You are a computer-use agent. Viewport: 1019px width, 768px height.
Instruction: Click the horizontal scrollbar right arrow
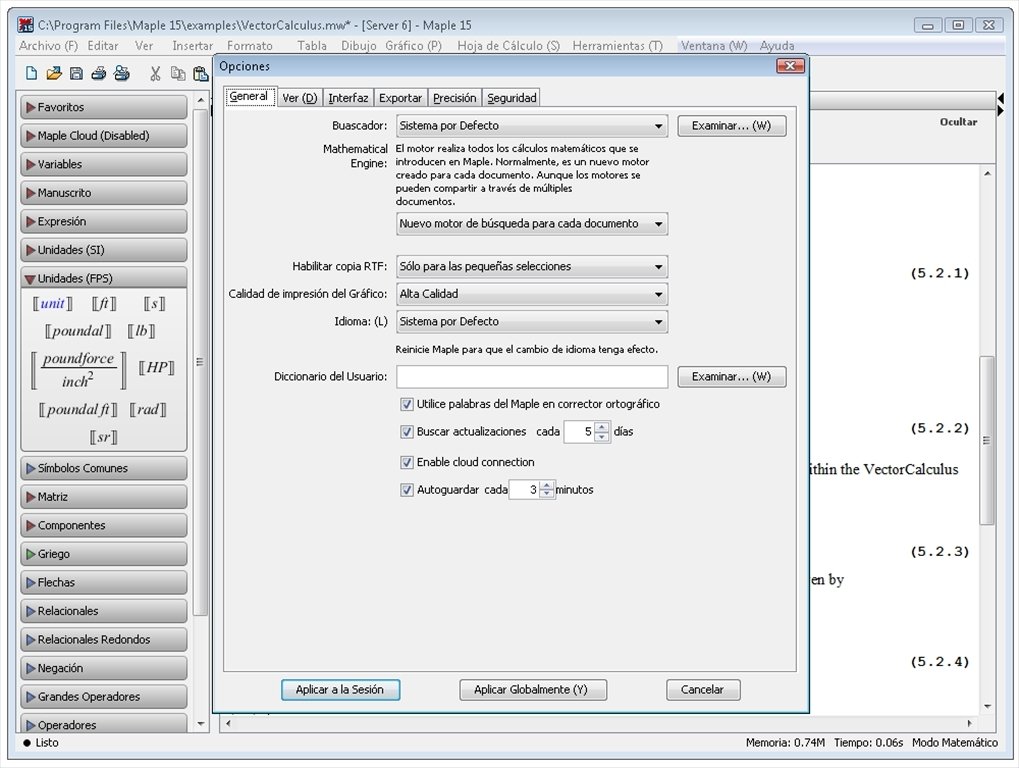click(x=970, y=723)
